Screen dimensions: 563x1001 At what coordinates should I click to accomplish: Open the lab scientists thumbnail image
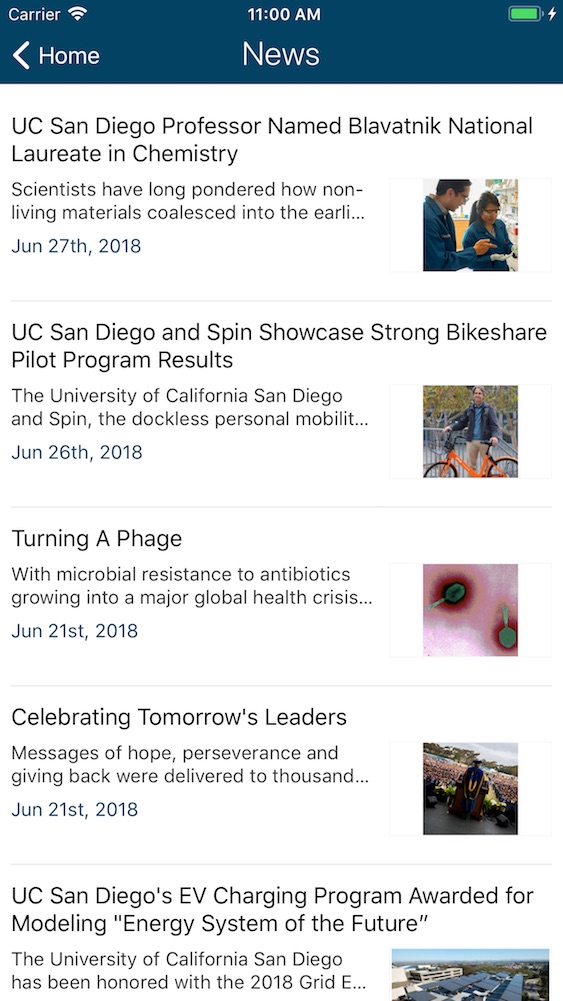[470, 225]
